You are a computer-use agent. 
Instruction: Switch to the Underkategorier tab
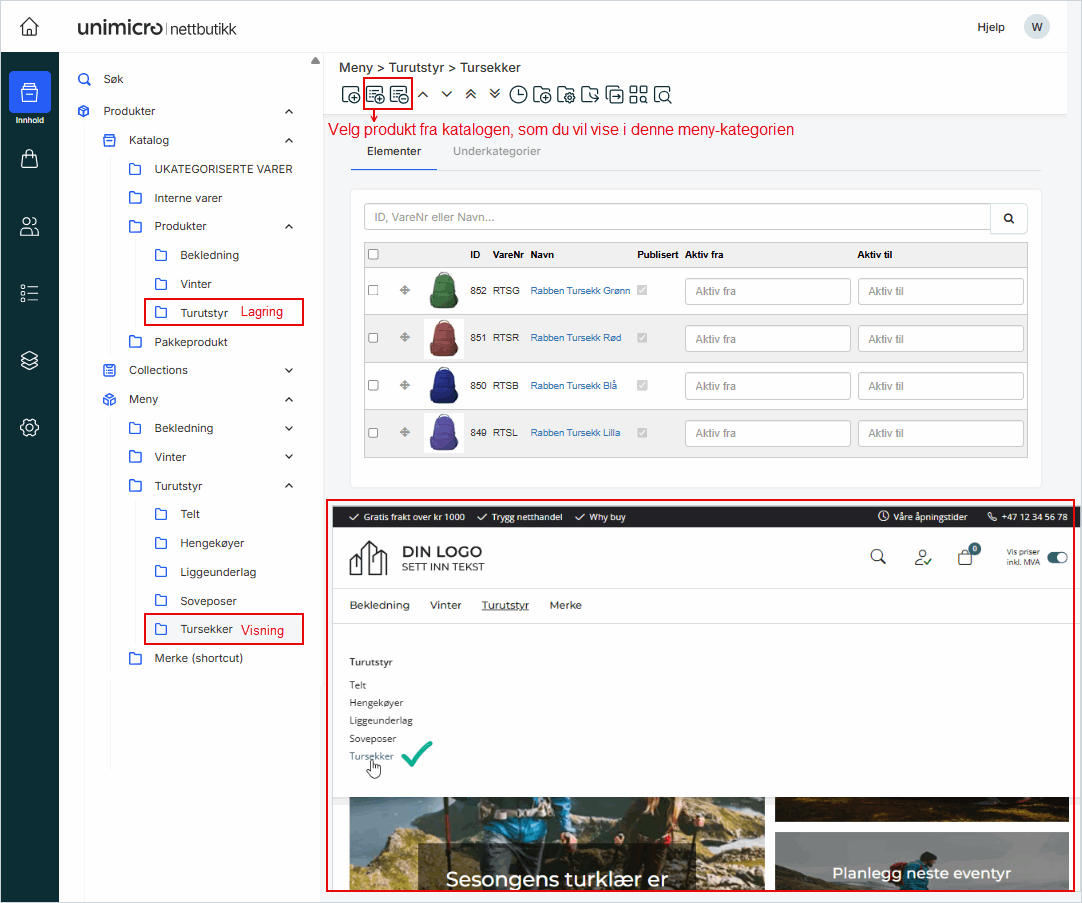coord(497,152)
